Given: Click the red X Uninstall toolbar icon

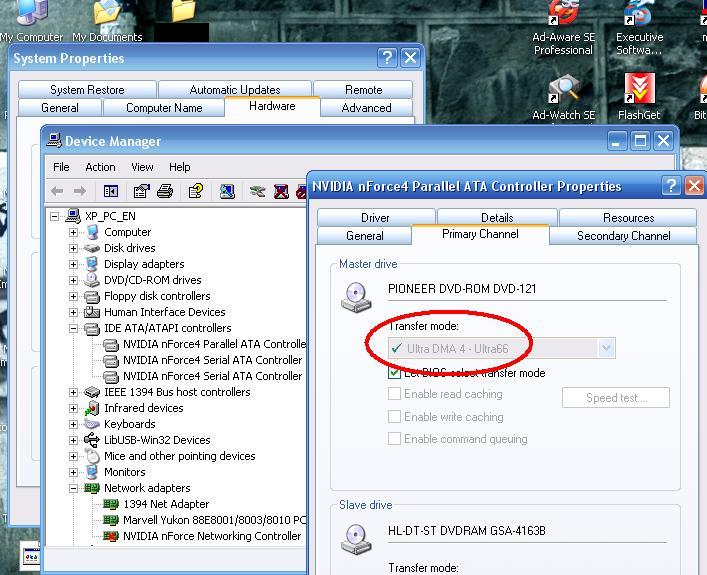Looking at the screenshot, I should click(281, 191).
